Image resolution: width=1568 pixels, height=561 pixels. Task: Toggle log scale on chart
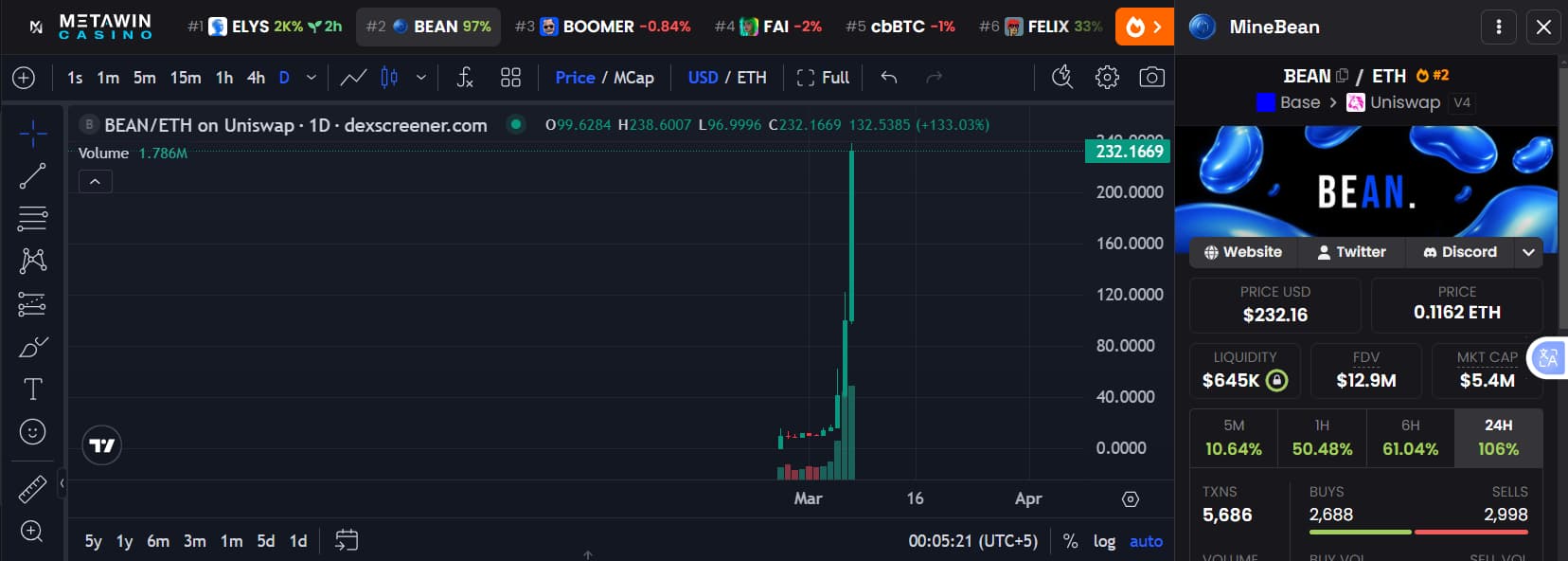1104,541
